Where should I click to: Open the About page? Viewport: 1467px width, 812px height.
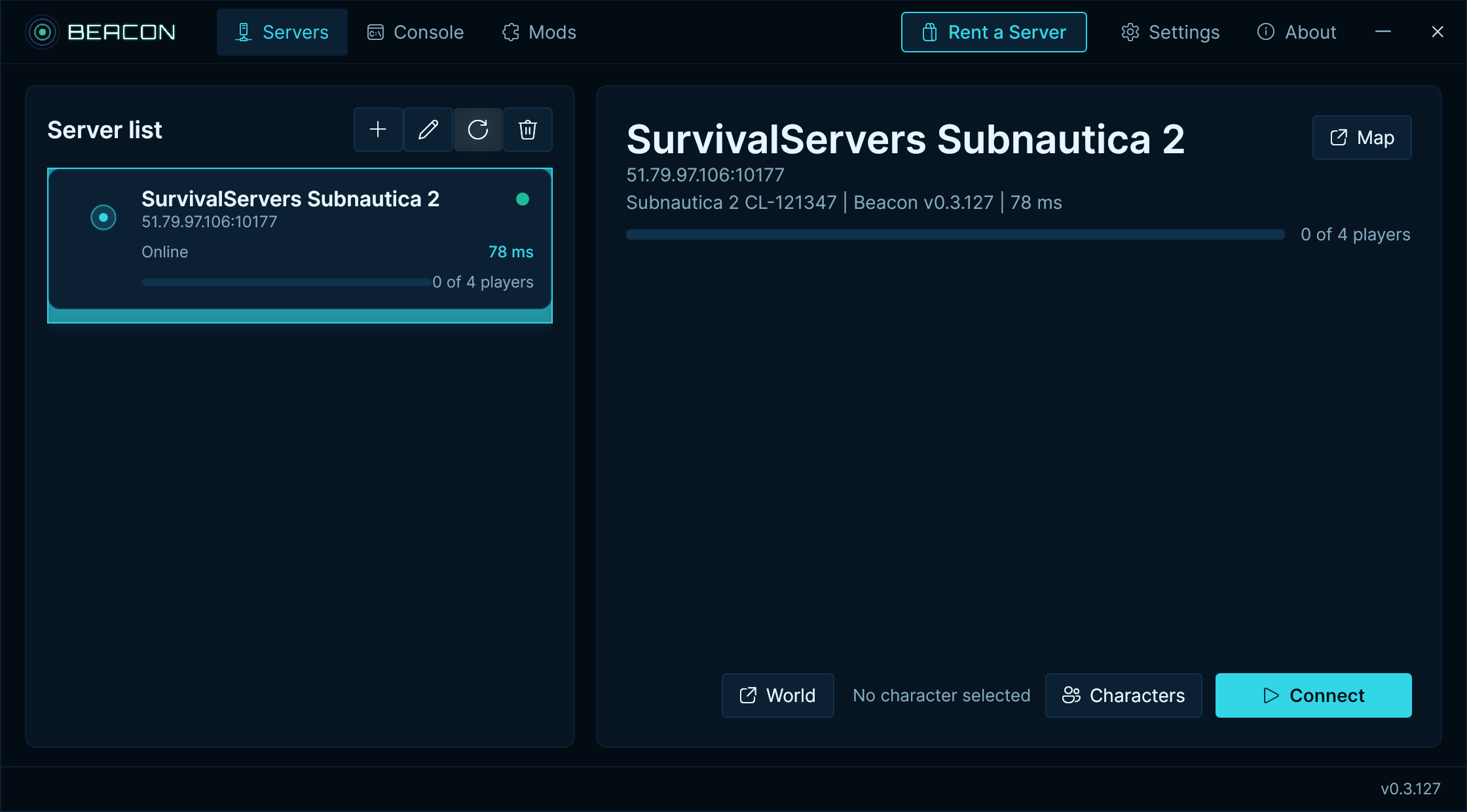point(1296,32)
